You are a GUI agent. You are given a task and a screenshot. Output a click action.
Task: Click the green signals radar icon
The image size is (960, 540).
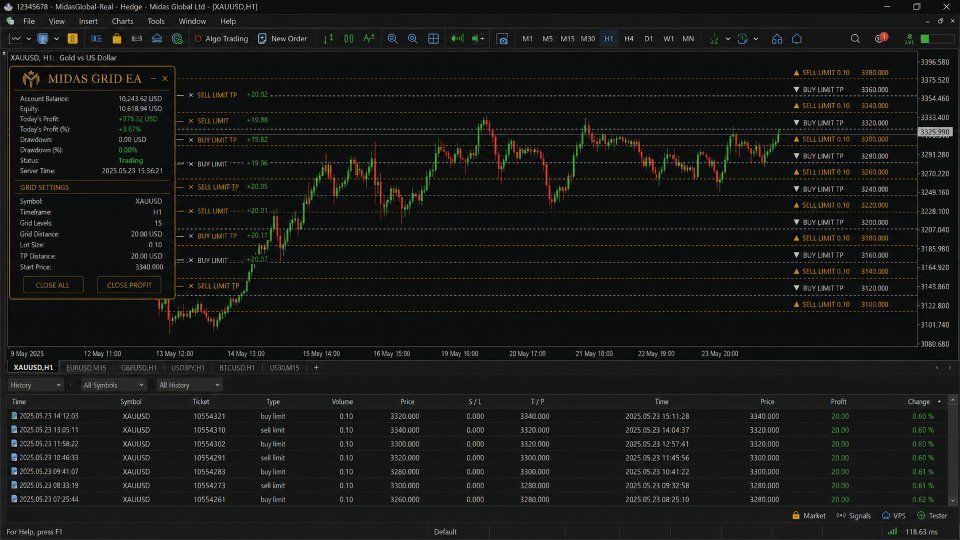177,39
